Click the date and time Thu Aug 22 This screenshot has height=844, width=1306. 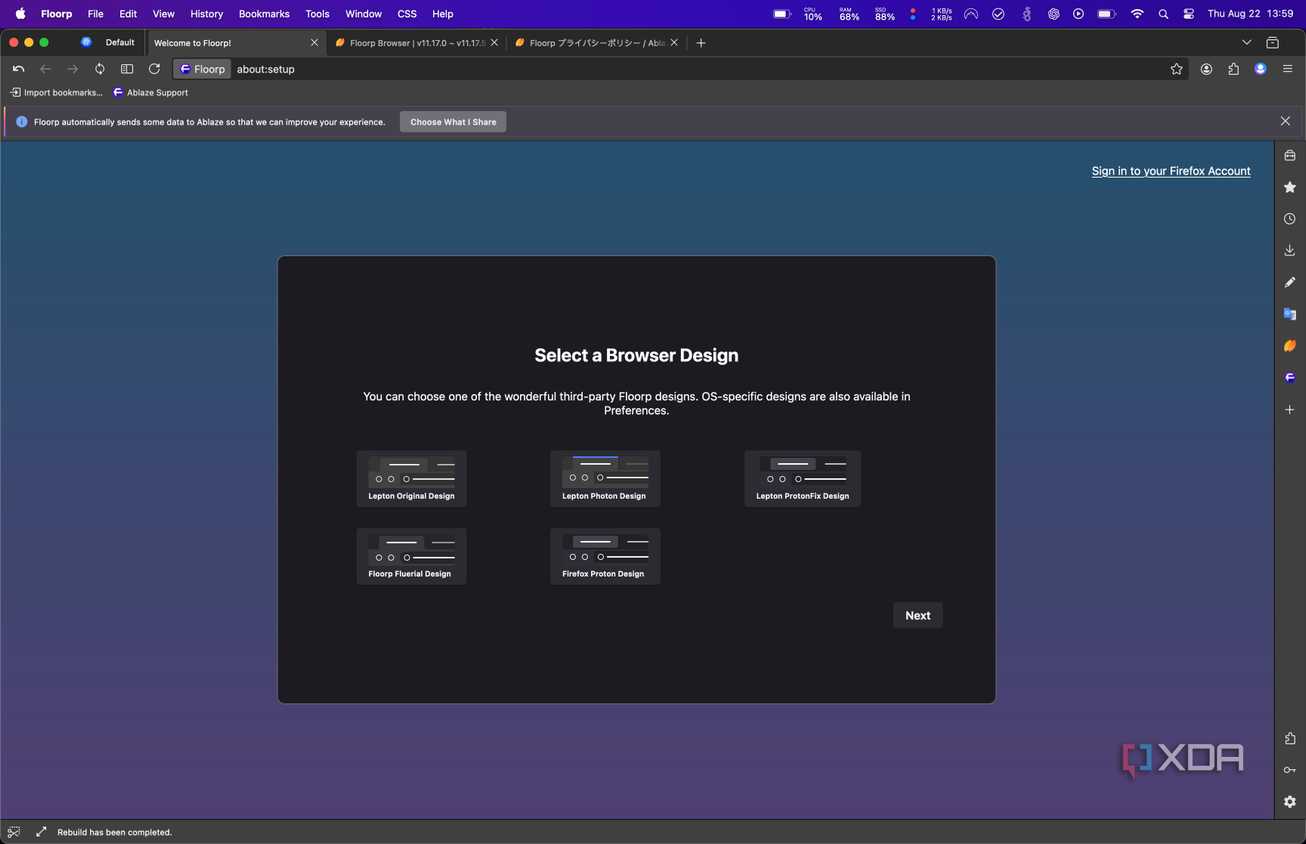tap(1251, 14)
